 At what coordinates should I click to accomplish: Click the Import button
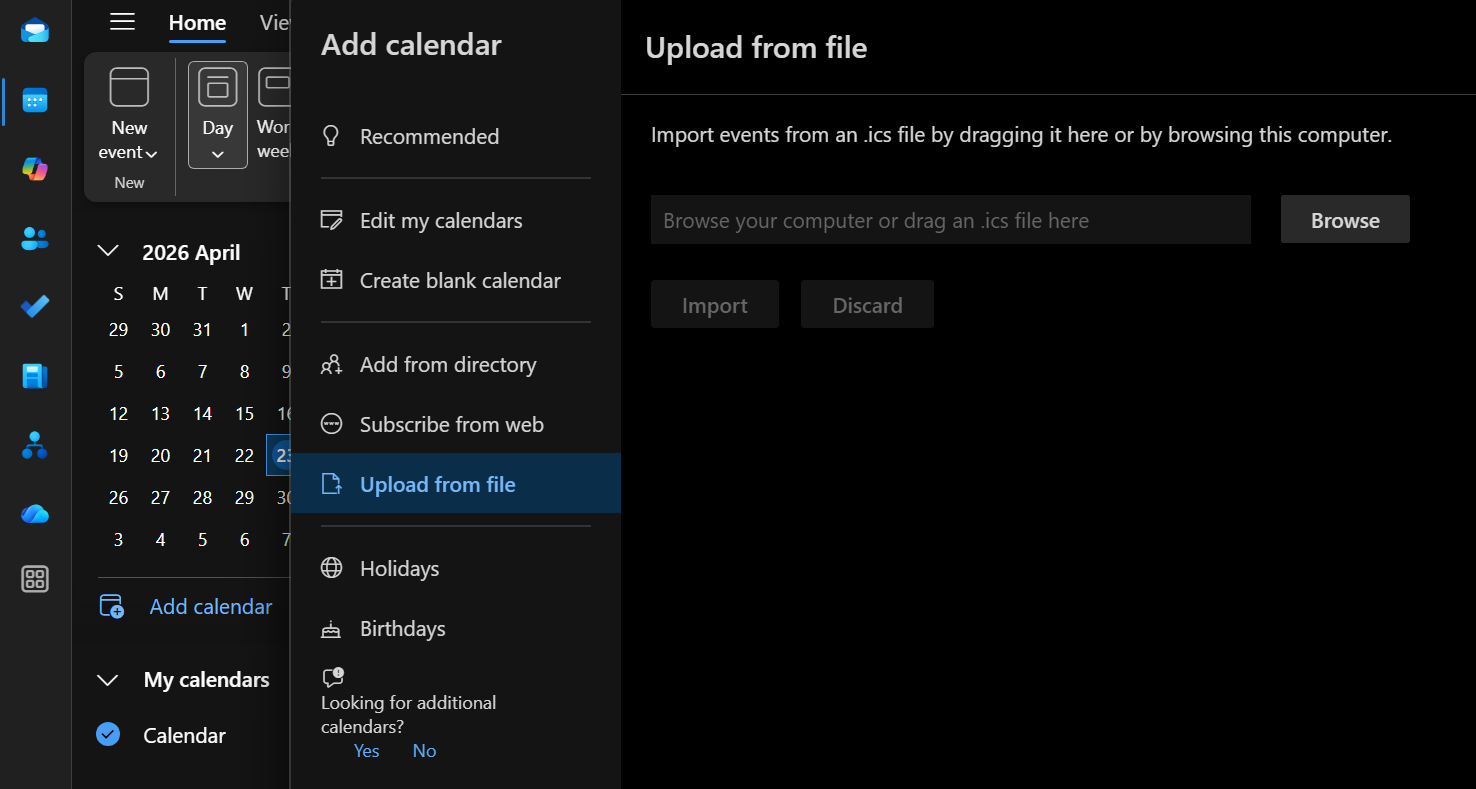pyautogui.click(x=715, y=304)
